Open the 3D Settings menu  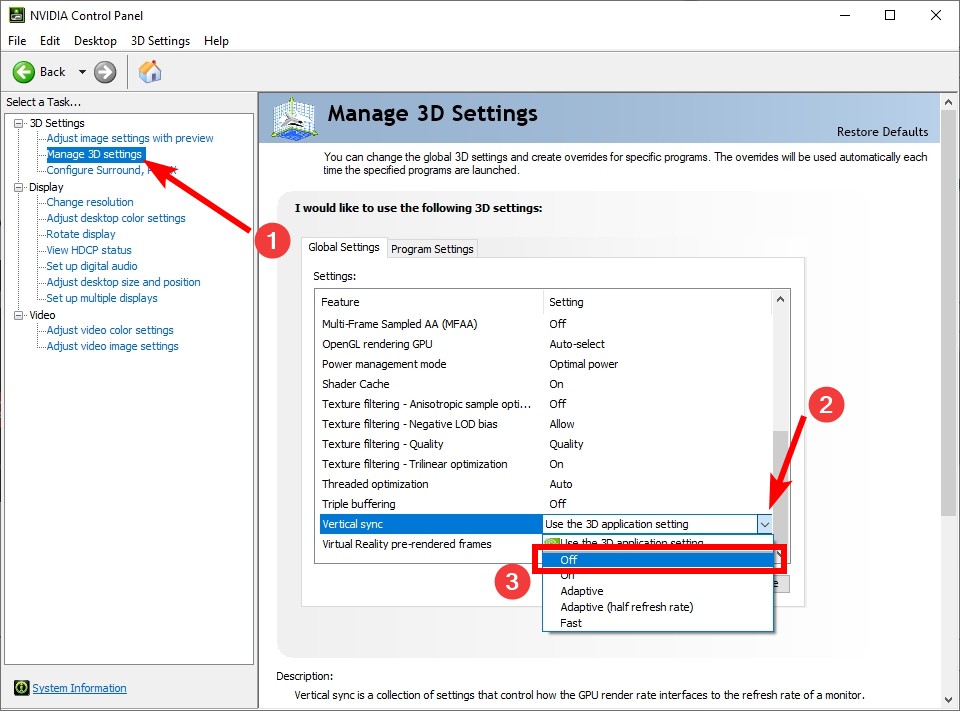[x=160, y=41]
